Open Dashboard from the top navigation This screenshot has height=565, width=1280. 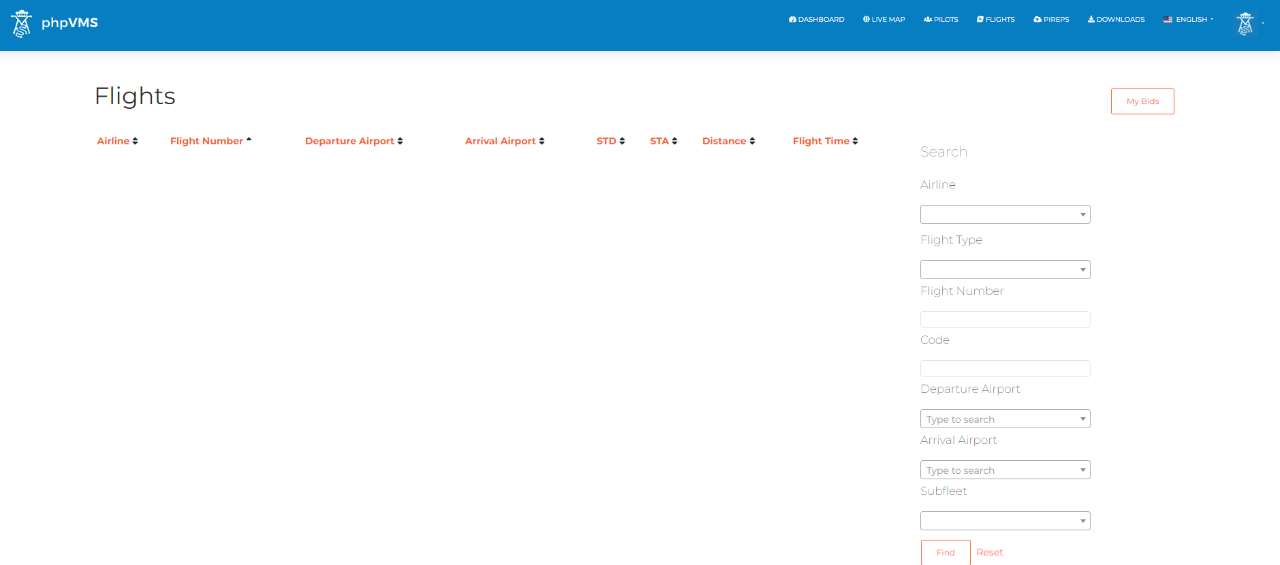[x=817, y=19]
